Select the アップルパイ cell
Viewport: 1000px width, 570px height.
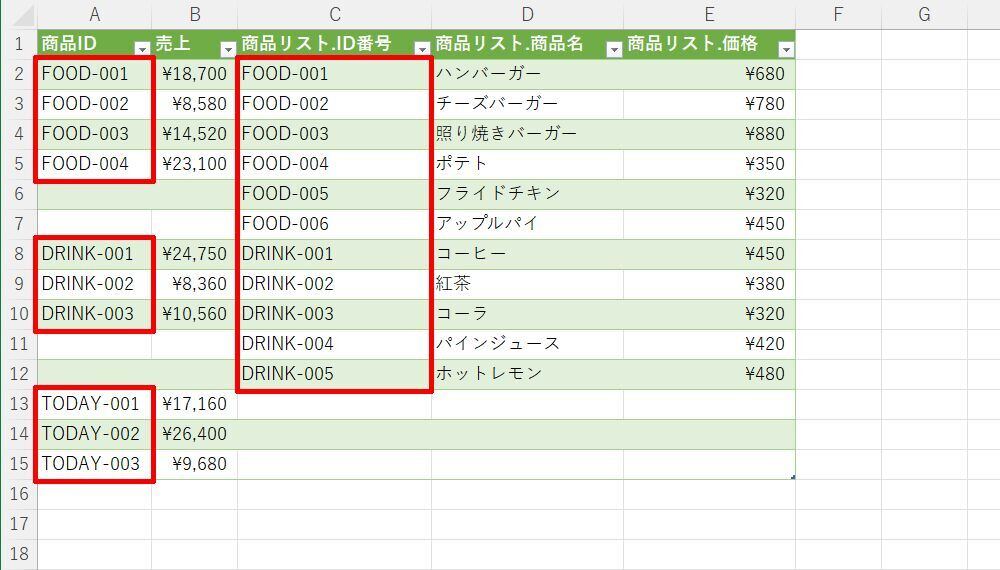pyautogui.click(x=527, y=224)
